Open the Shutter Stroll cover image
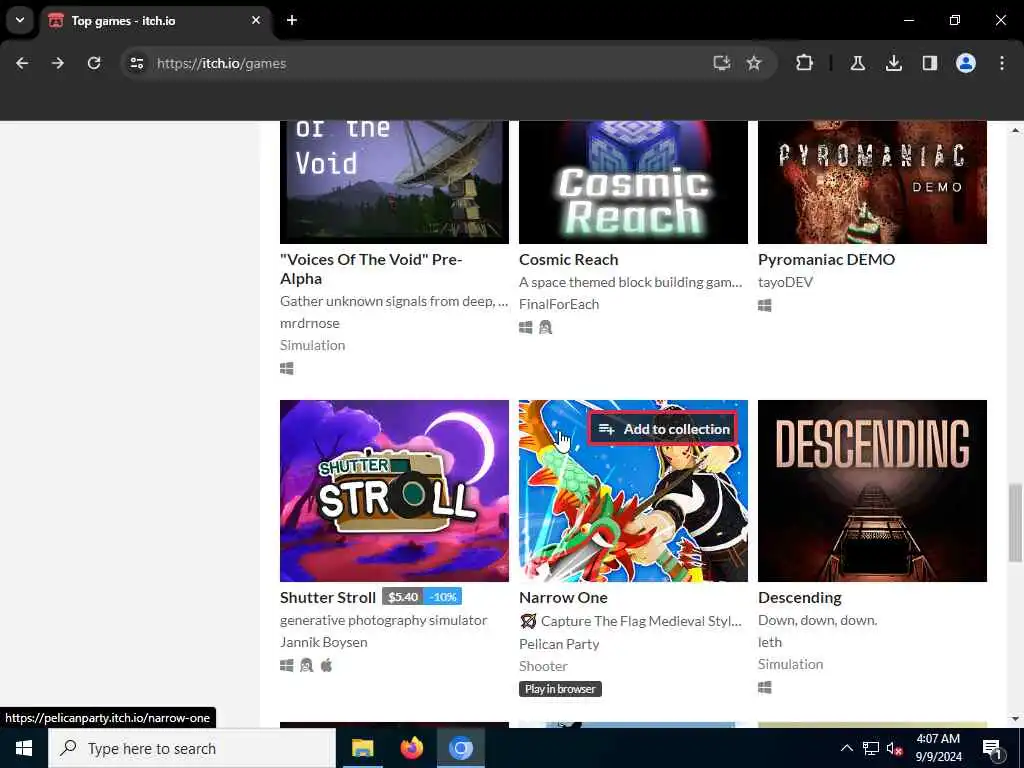This screenshot has height=768, width=1024. pyautogui.click(x=394, y=491)
